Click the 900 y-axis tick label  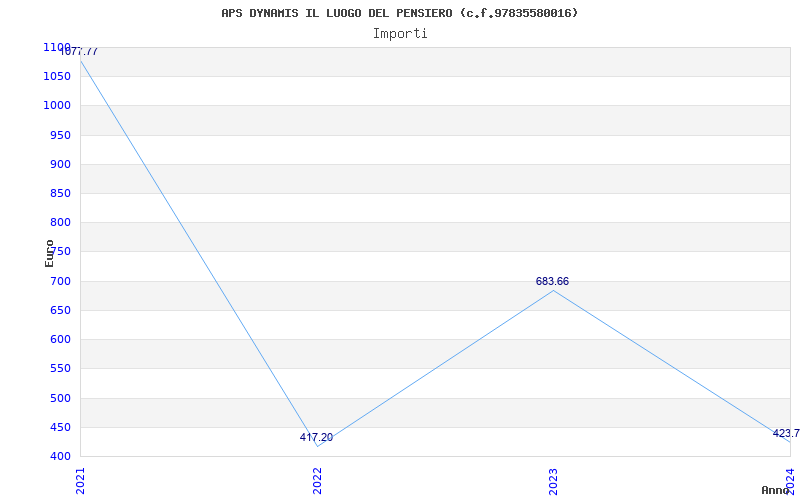60,164
